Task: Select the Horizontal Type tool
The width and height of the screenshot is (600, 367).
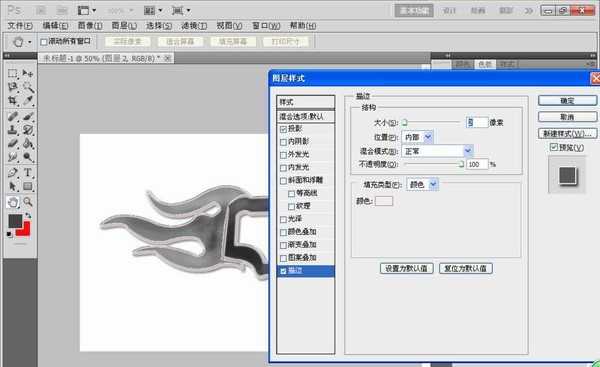Action: click(28, 173)
